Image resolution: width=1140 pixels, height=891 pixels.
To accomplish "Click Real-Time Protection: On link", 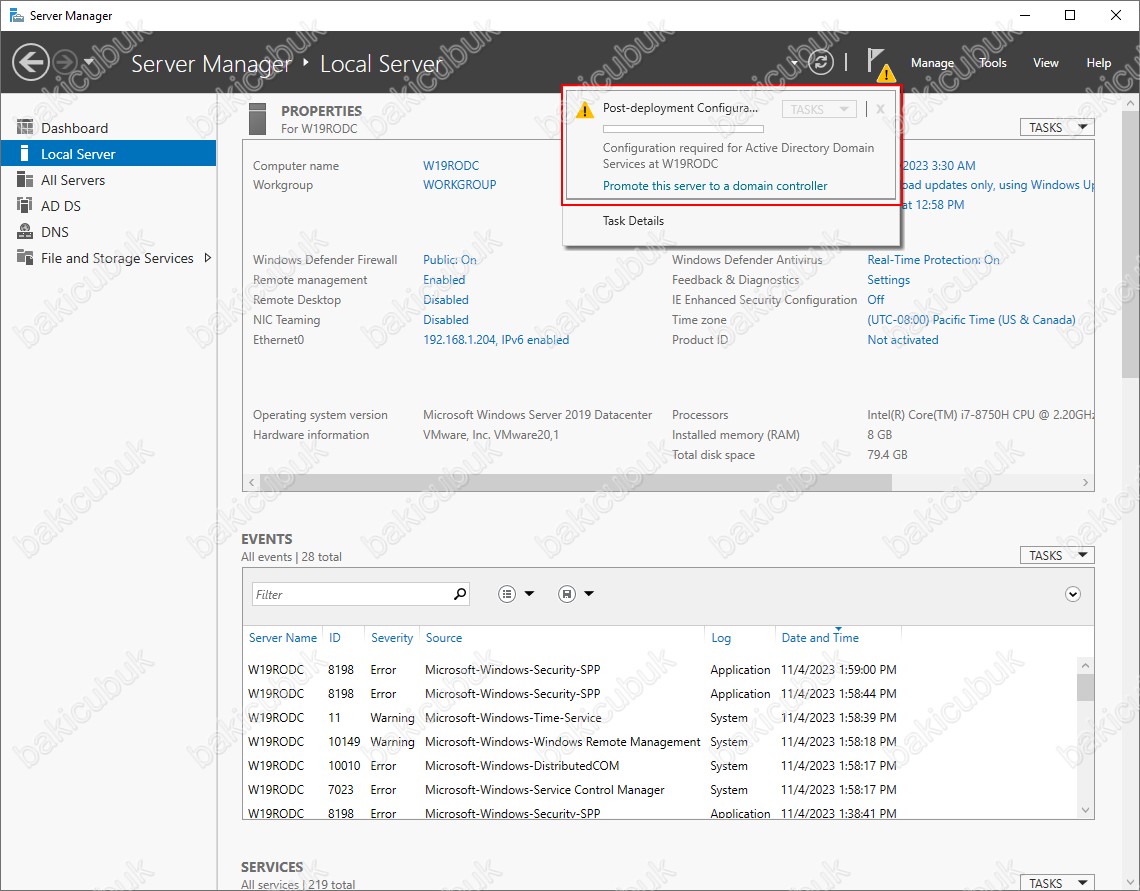I will (933, 259).
